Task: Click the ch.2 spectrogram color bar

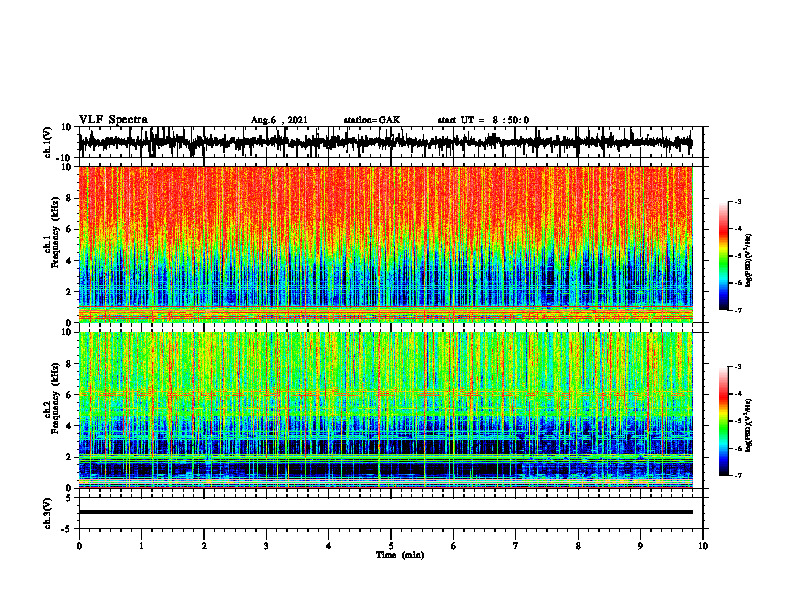Action: point(724,421)
